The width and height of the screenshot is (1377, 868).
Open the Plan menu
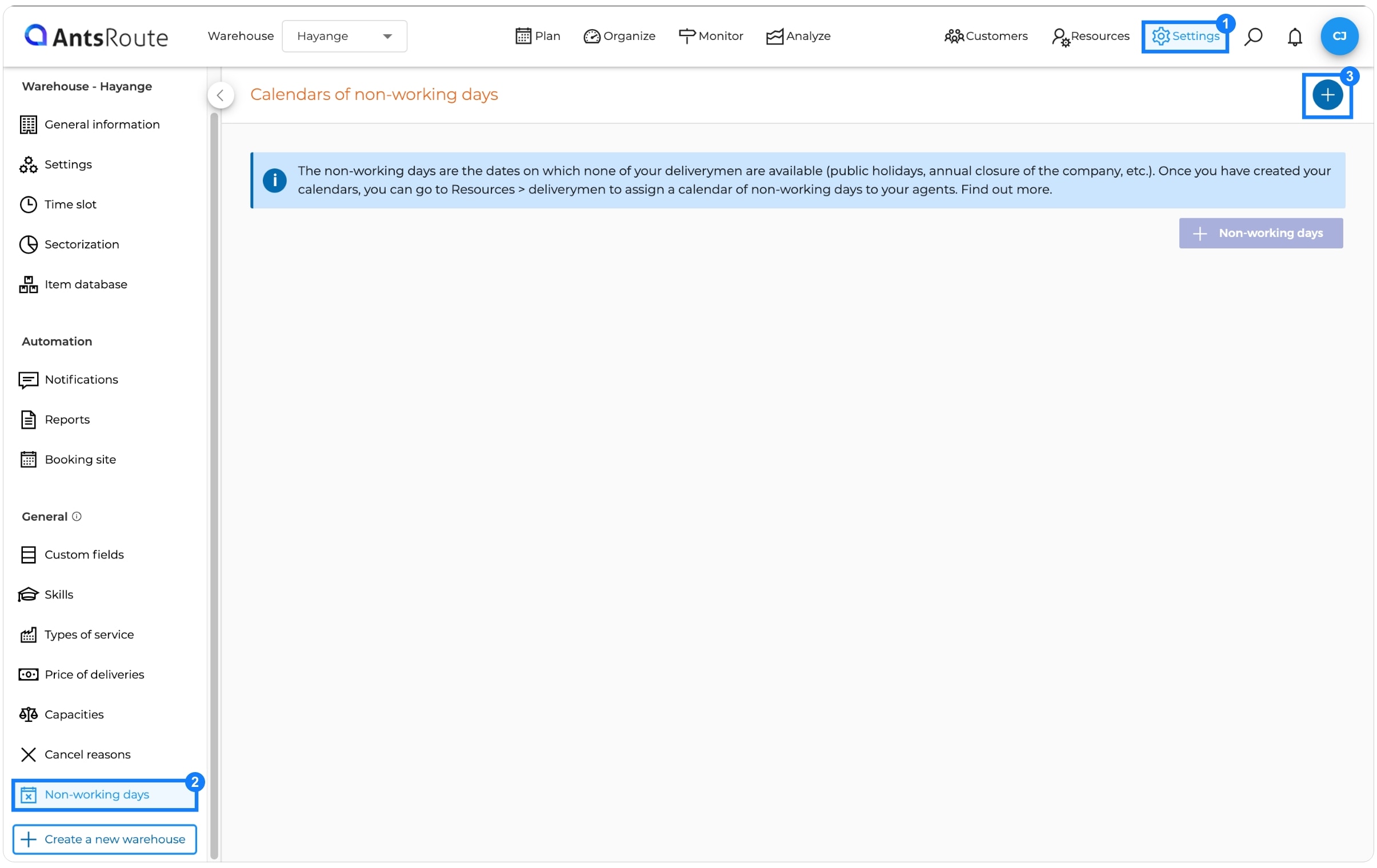(538, 36)
